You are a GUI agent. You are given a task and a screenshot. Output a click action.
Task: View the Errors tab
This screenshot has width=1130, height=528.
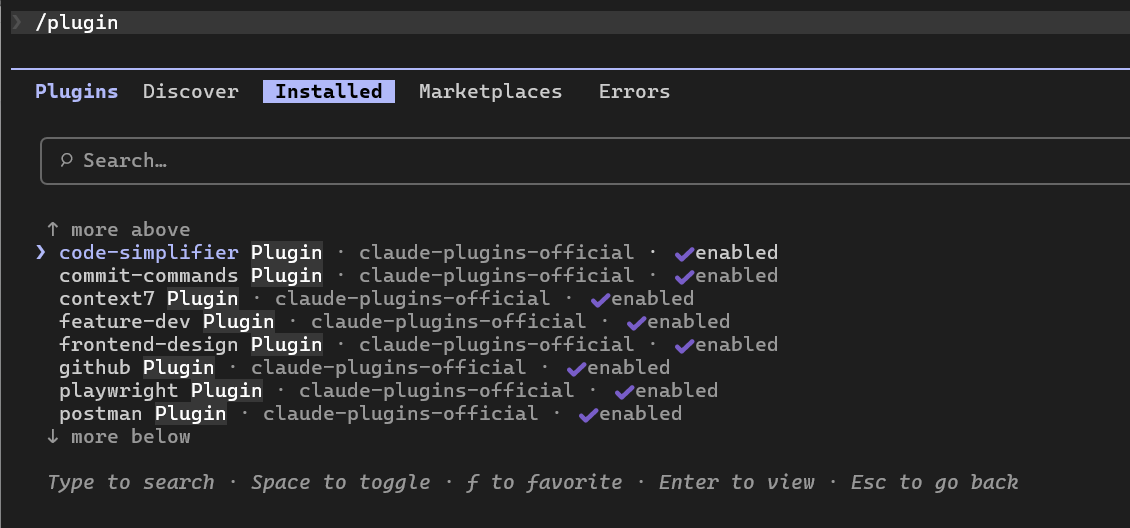[634, 91]
